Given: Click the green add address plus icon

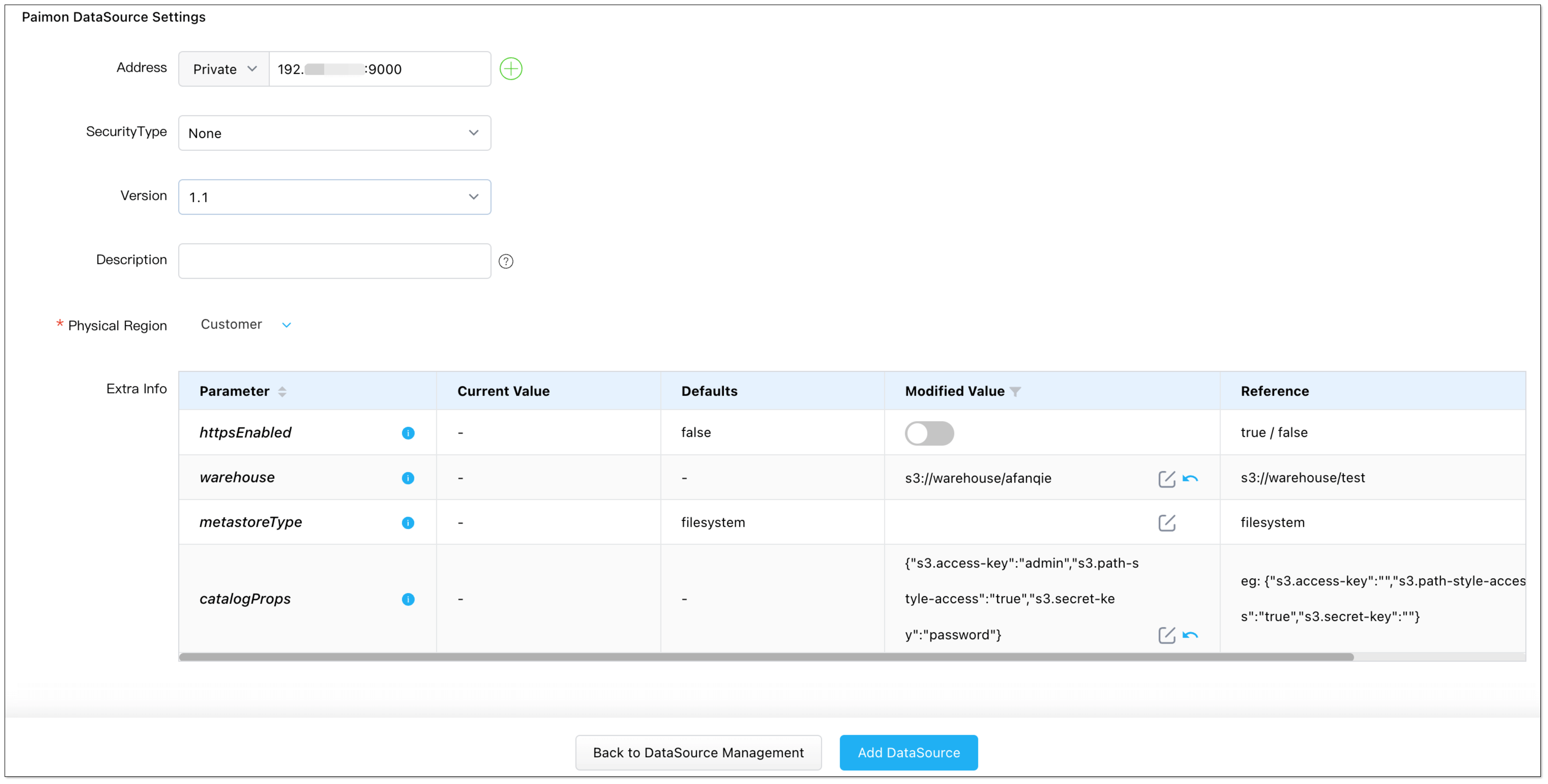Looking at the screenshot, I should [511, 68].
